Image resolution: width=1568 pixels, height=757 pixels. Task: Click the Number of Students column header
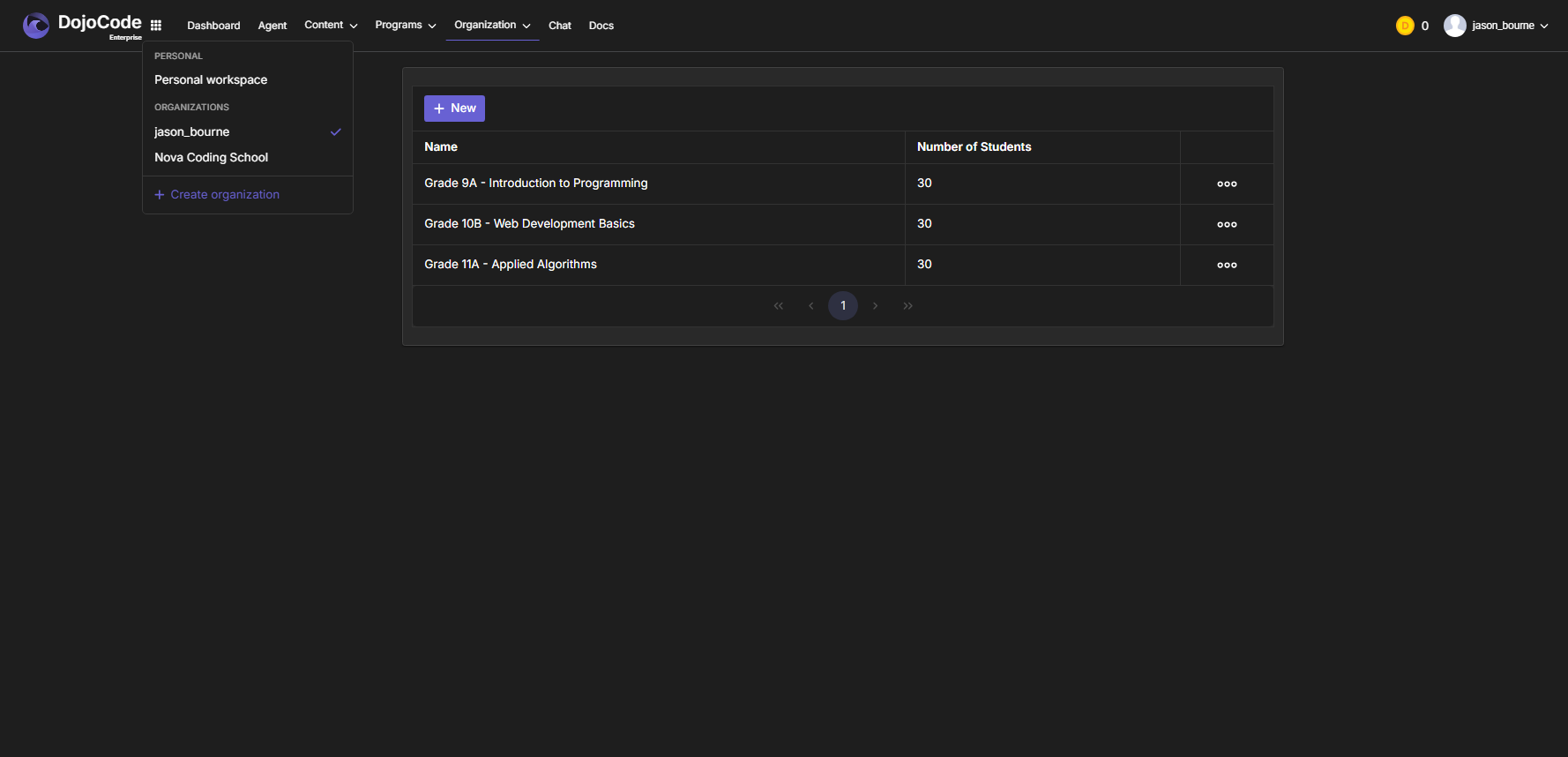[x=974, y=146]
